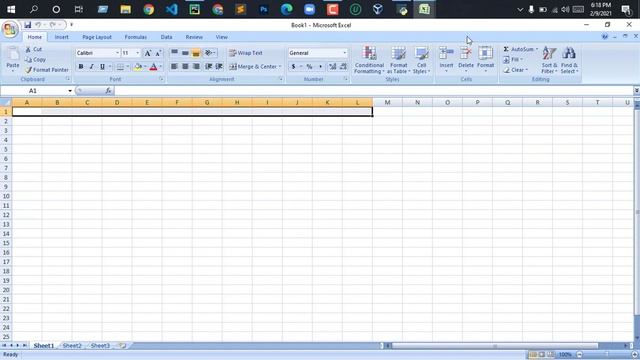Click the Select All corner button
This screenshot has width=640, height=360.
click(6, 102)
